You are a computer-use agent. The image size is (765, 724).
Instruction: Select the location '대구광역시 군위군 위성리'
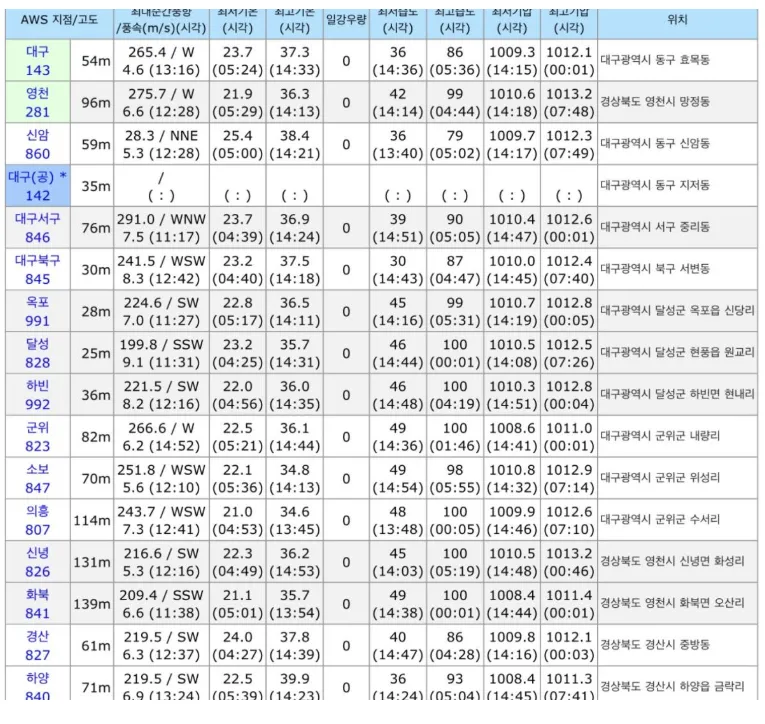point(660,478)
